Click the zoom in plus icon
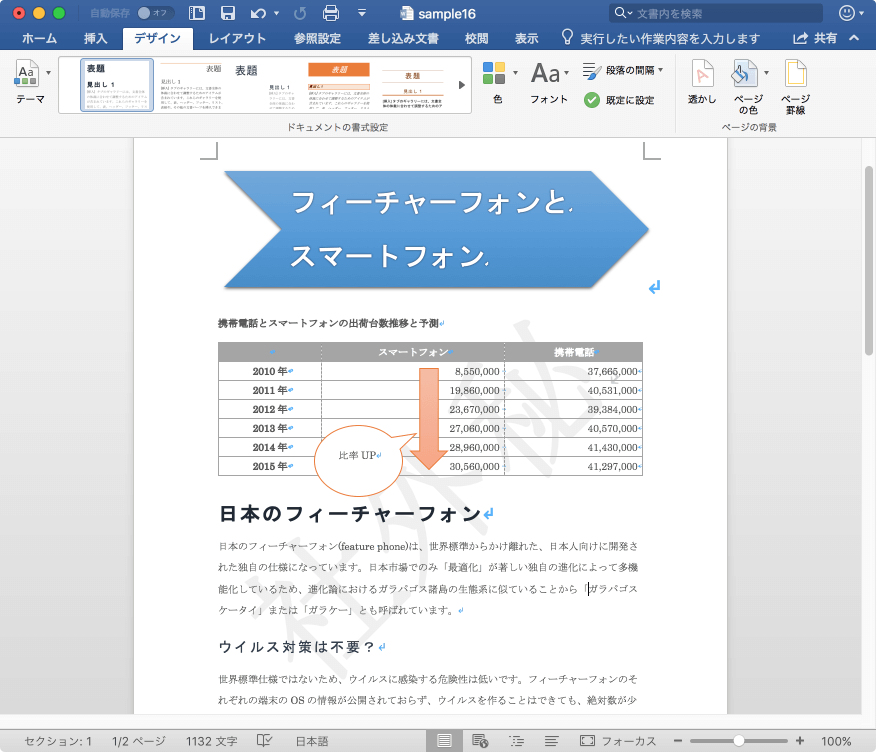Image resolution: width=876 pixels, height=752 pixels. coord(800,741)
